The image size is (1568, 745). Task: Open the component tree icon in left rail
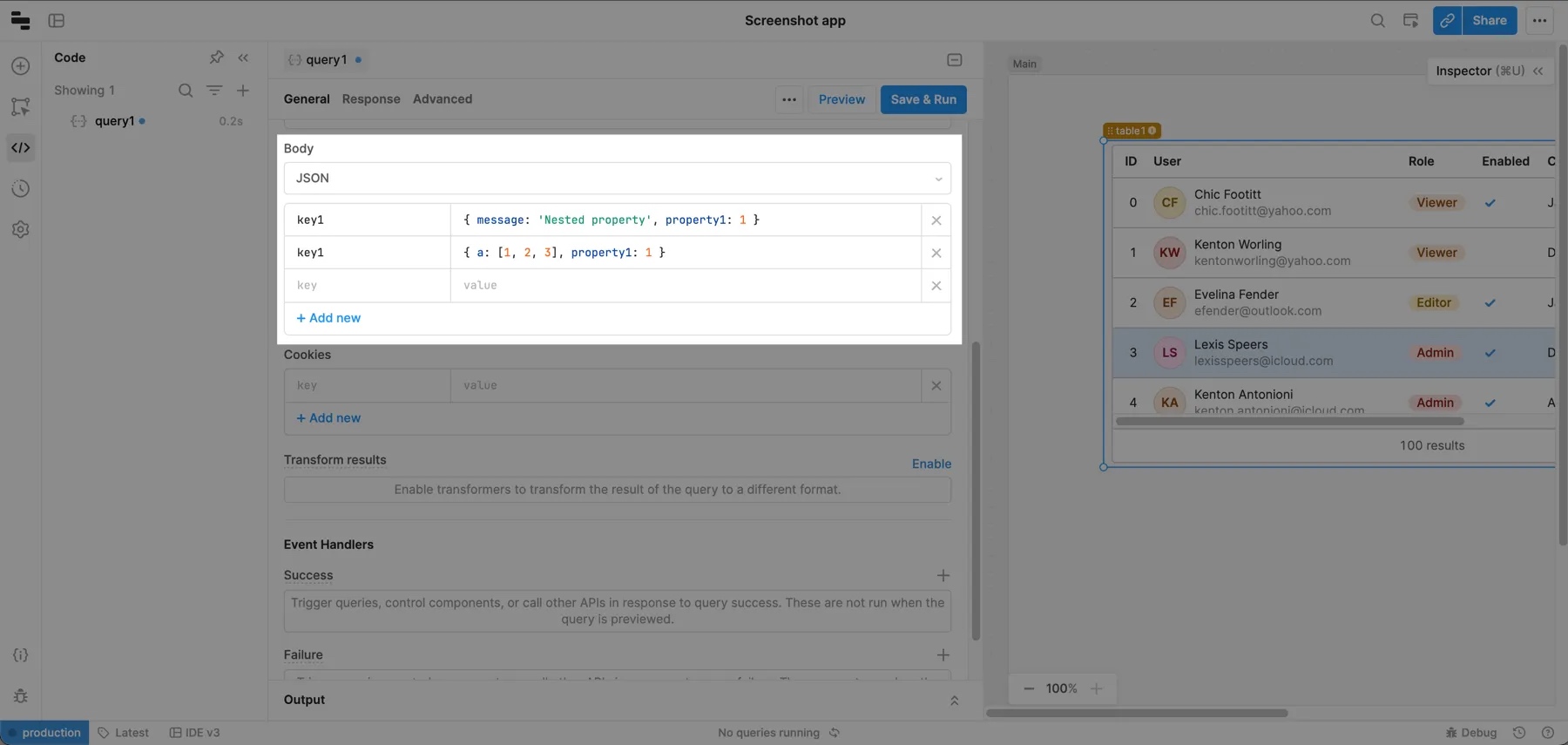pyautogui.click(x=21, y=106)
